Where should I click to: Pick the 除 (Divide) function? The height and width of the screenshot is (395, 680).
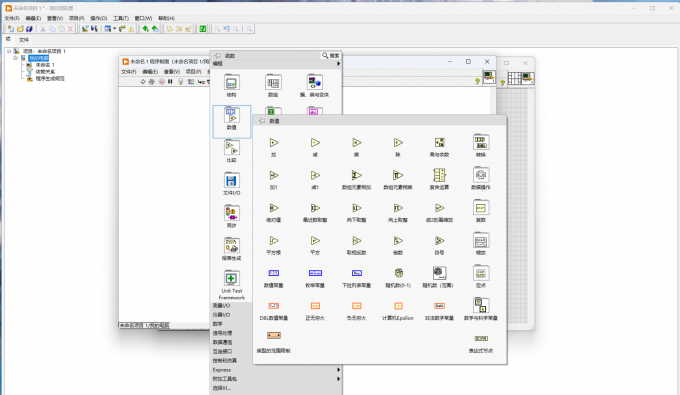click(398, 143)
